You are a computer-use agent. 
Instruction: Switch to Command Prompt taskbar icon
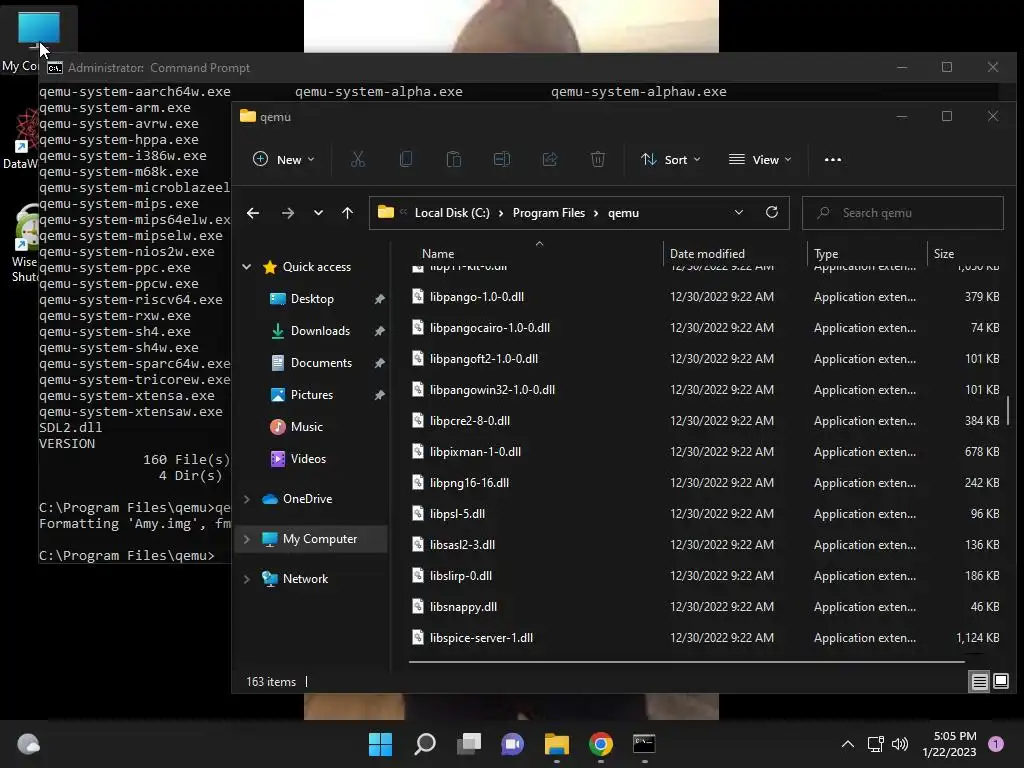645,744
